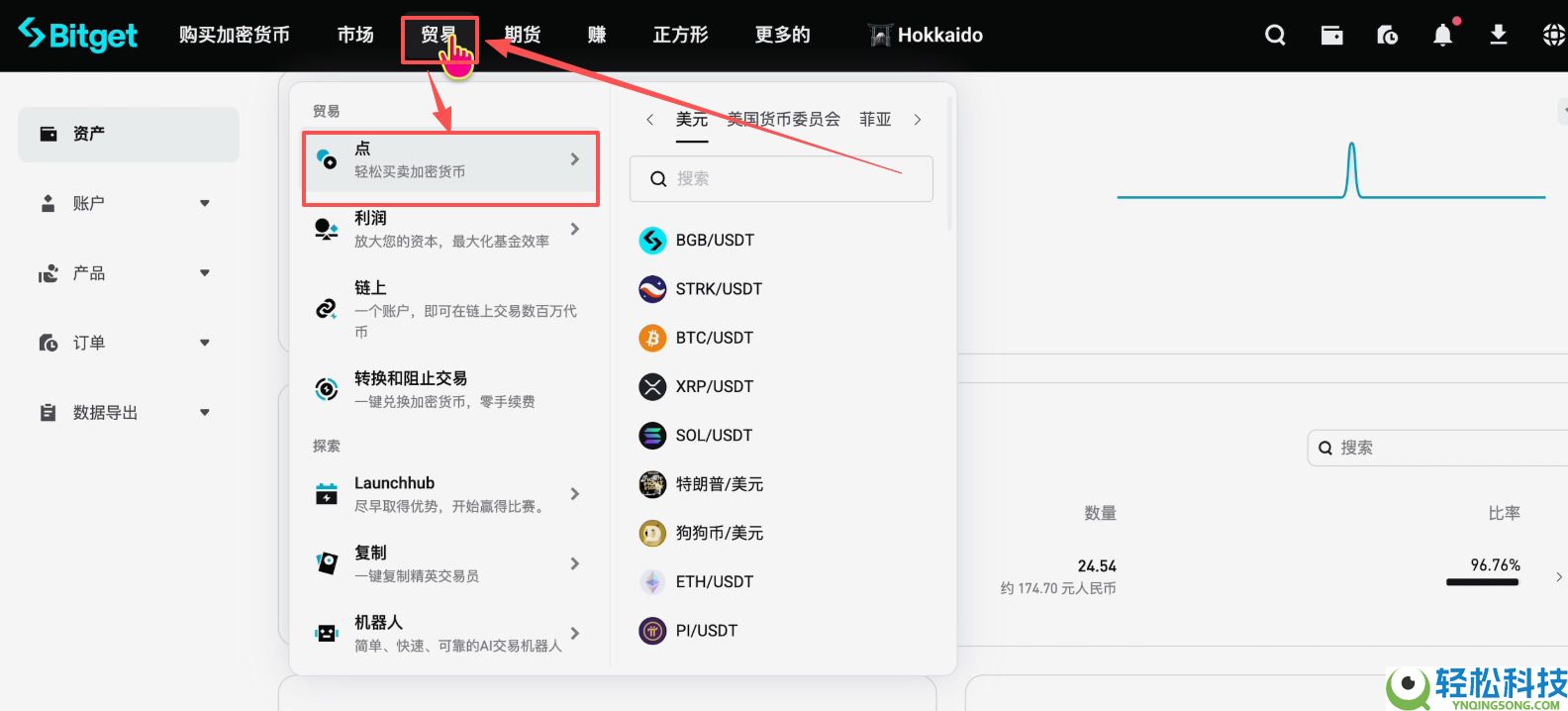Click the 约 174.70 元人民币 value
1568x711 pixels.
point(1058,588)
